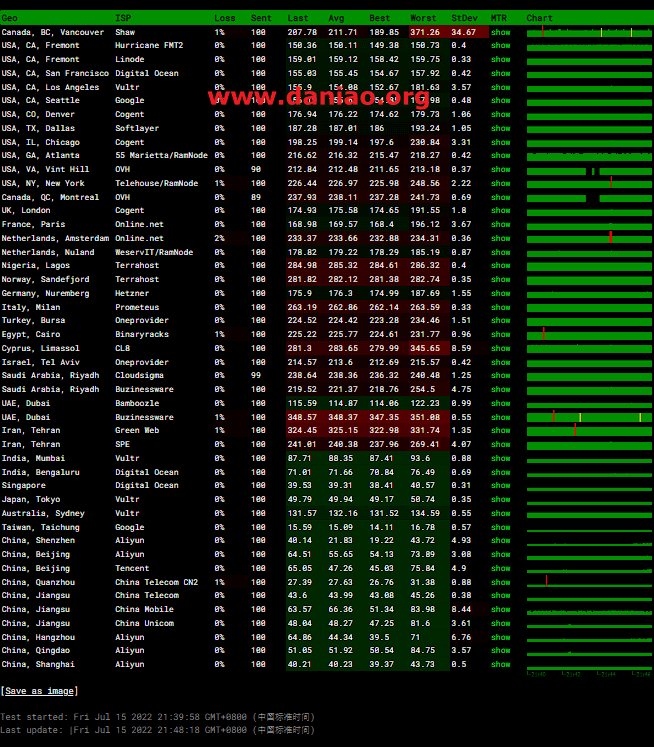Select the 'India, Bengaluru' geo cell

40,472
